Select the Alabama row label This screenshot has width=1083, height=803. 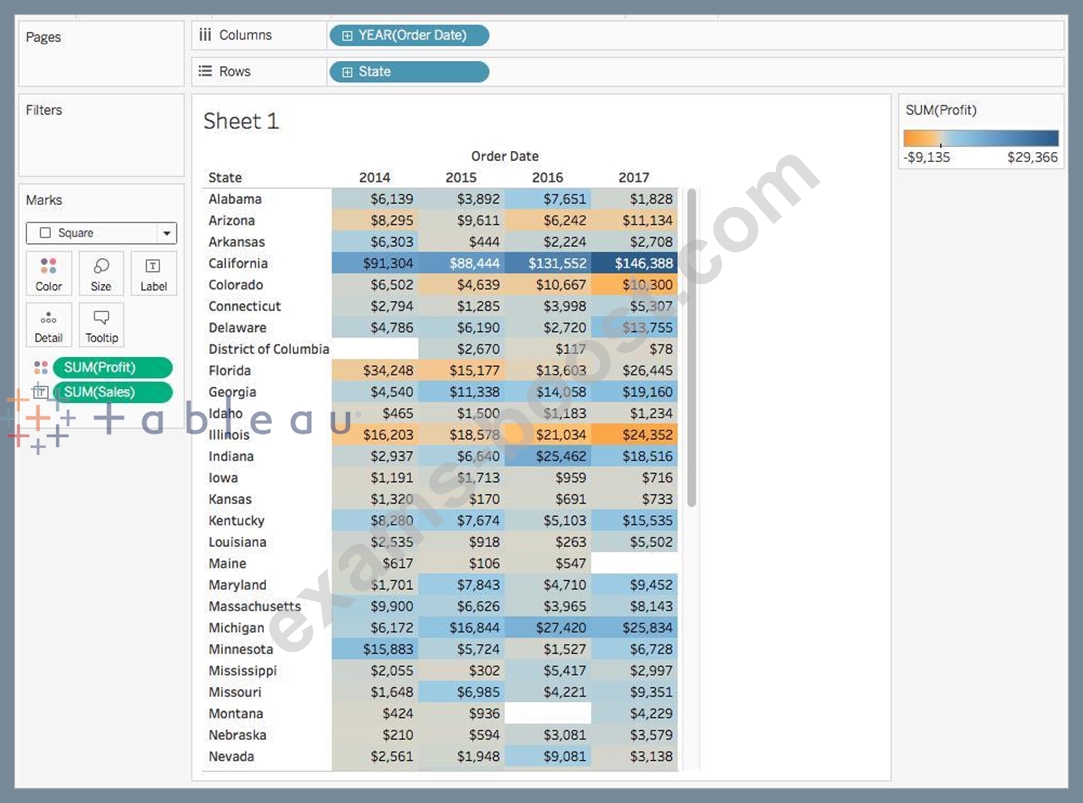coord(235,199)
